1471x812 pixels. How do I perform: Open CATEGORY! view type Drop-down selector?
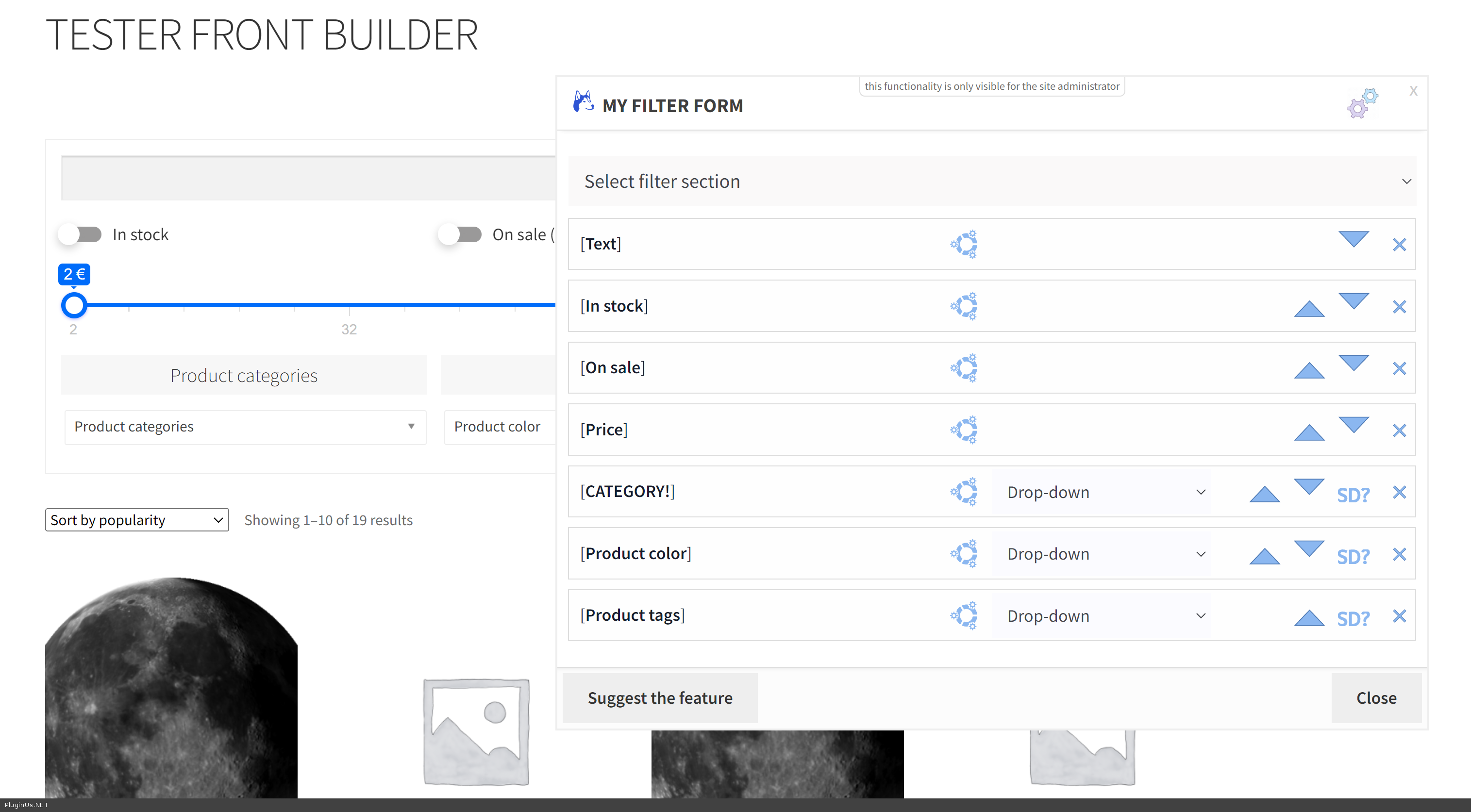point(1101,492)
